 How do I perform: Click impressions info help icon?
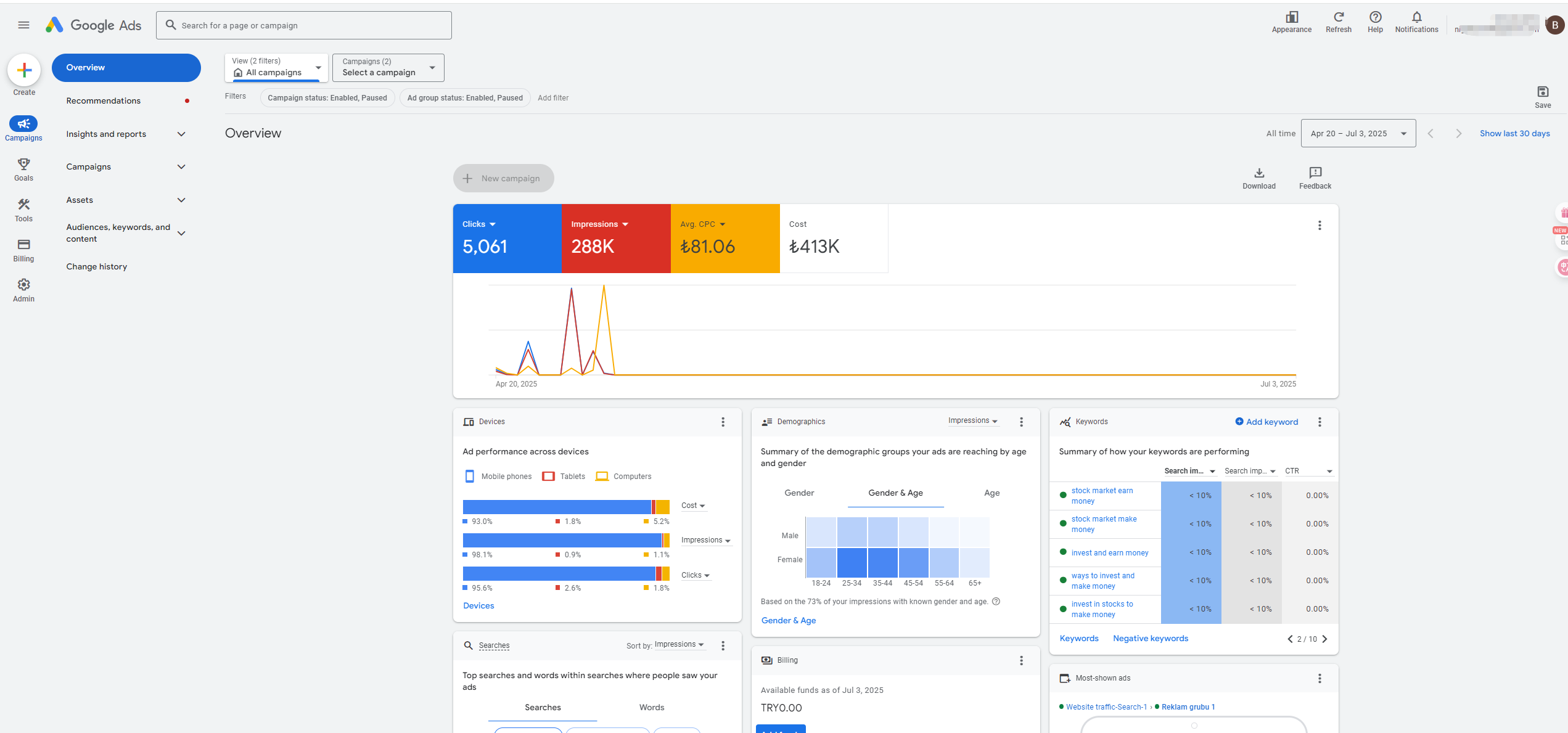coord(996,602)
